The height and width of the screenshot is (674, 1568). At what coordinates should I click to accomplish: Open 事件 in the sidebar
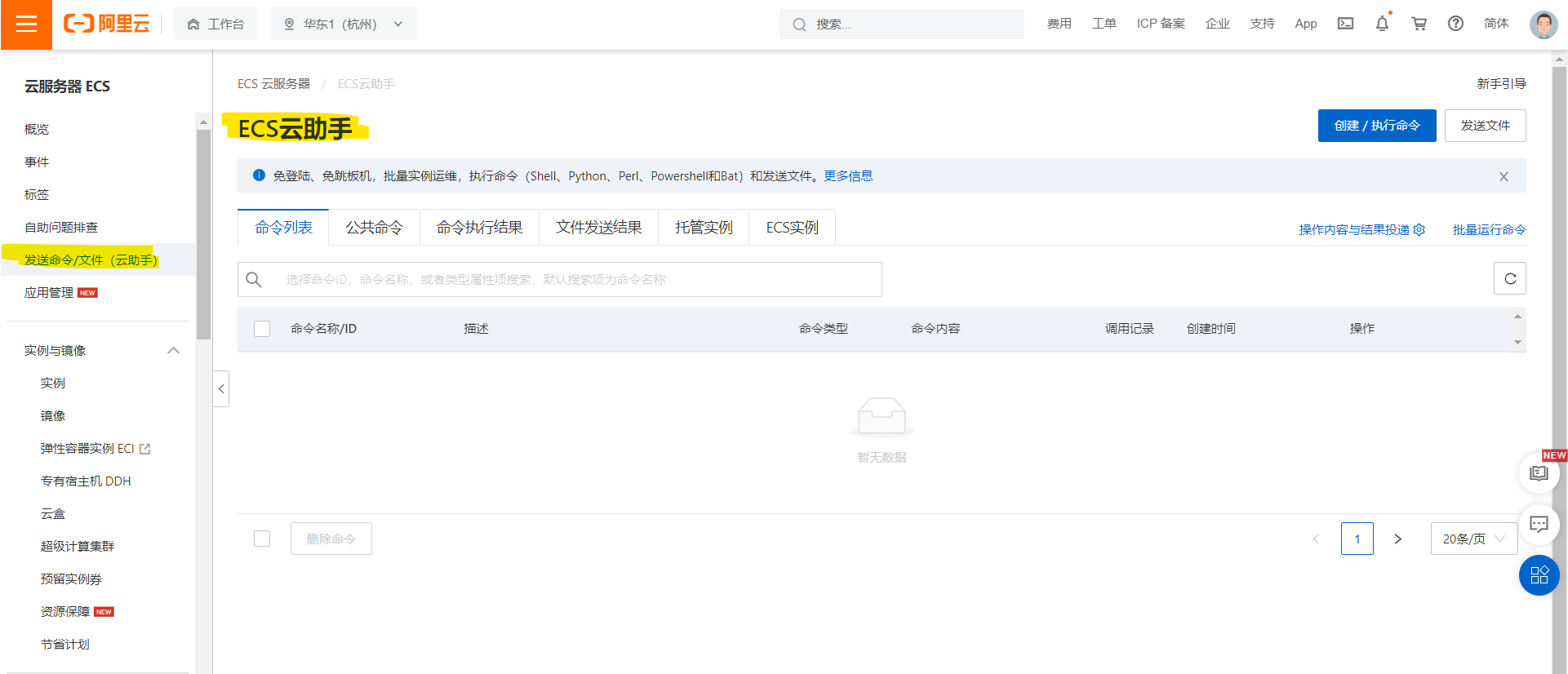pos(37,162)
